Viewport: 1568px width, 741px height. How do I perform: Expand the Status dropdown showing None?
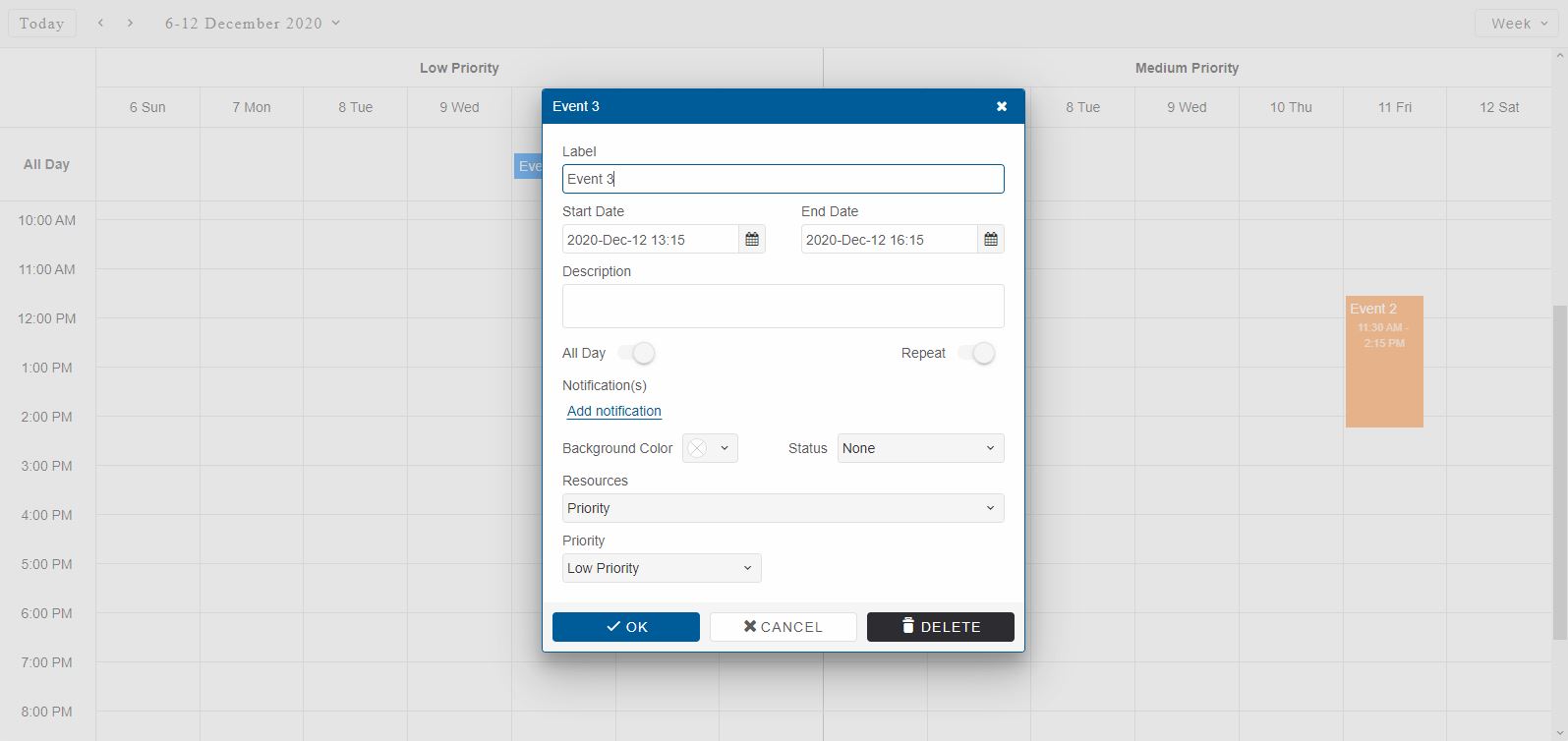pyautogui.click(x=921, y=448)
